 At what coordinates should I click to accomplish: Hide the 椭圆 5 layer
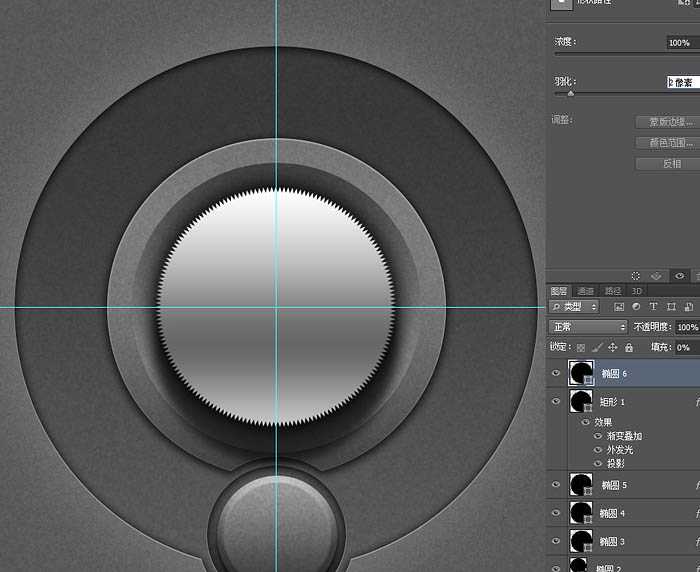(x=556, y=484)
